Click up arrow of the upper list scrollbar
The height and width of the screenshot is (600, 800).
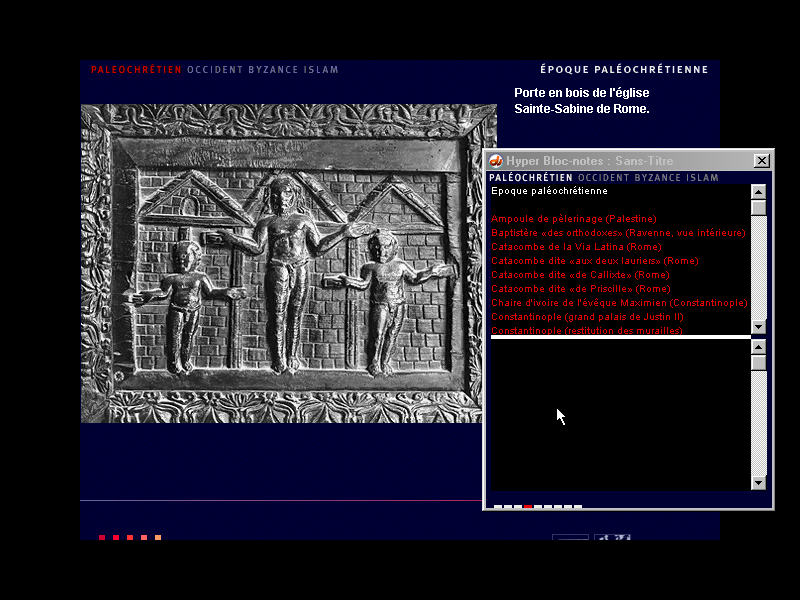coord(759,192)
